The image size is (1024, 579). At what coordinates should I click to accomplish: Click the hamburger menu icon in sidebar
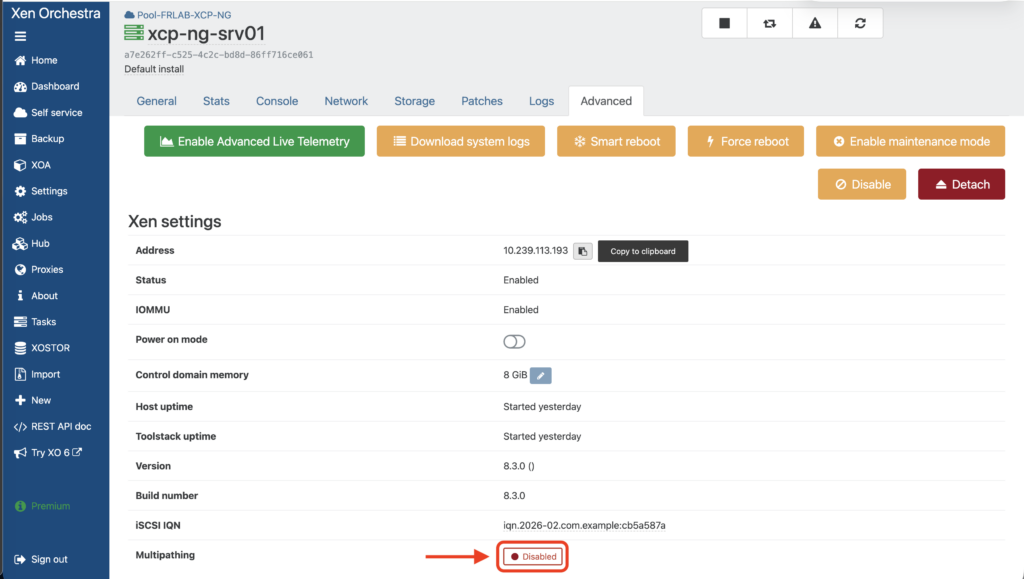20,36
